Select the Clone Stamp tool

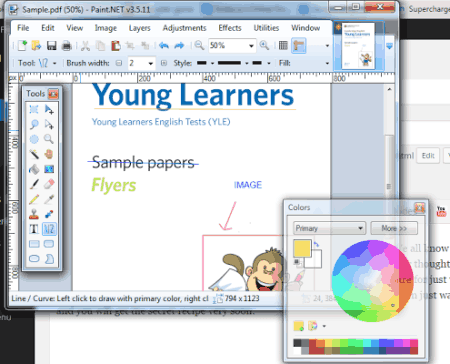coord(34,214)
